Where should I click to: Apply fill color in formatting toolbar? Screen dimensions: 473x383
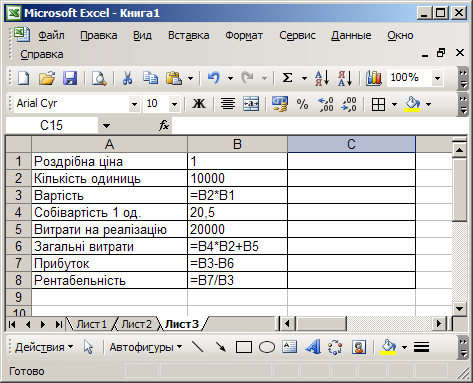(x=412, y=104)
